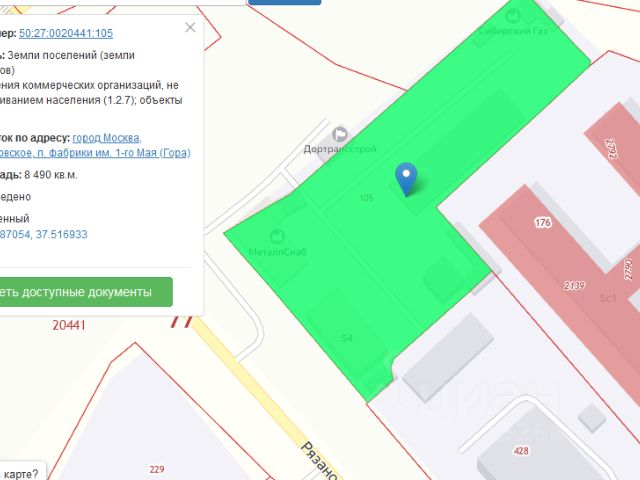Open cadastral number 50:27:0020441:105 link

(x=66, y=33)
